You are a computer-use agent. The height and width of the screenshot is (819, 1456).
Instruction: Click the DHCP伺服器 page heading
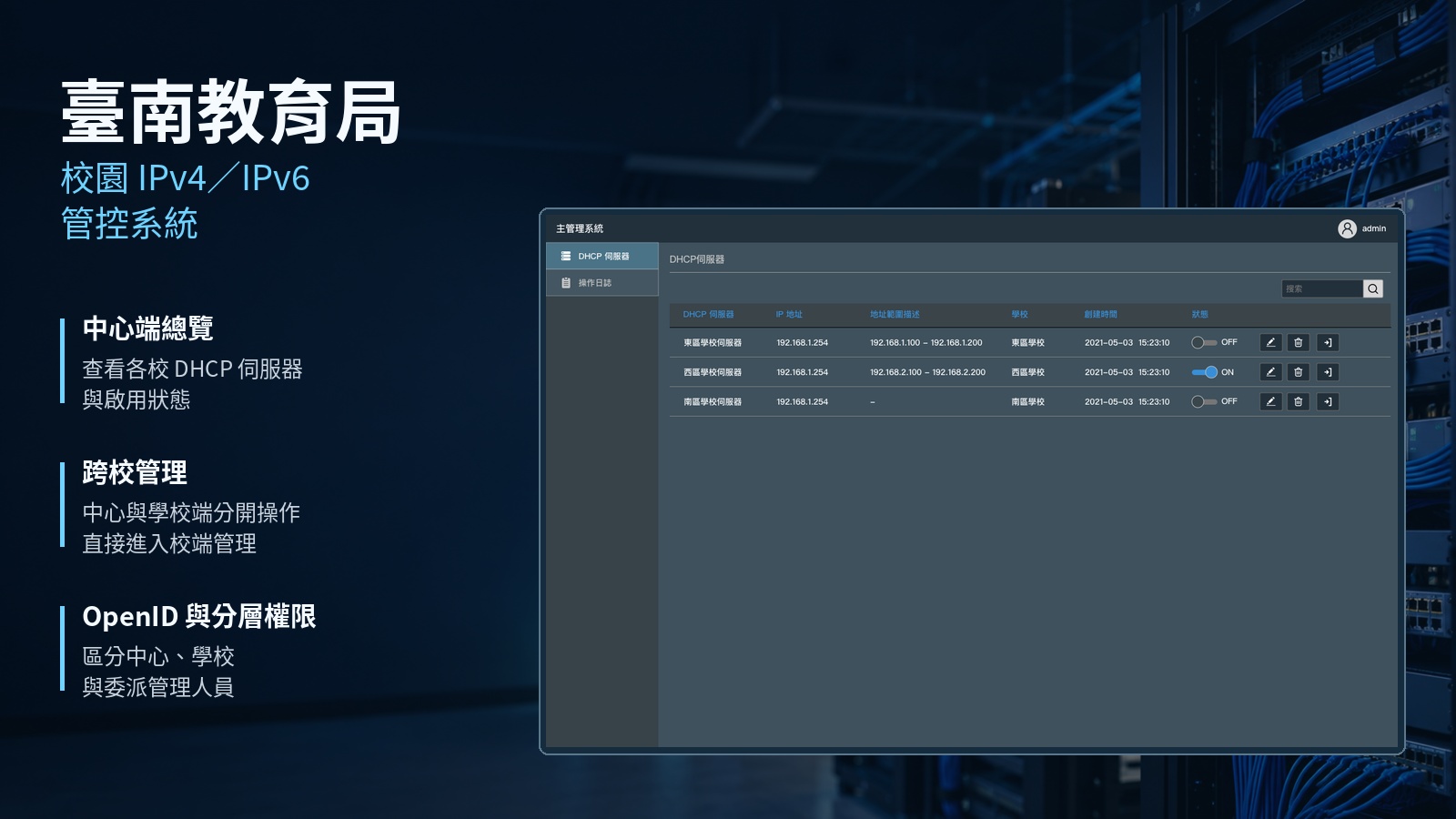pyautogui.click(x=697, y=259)
